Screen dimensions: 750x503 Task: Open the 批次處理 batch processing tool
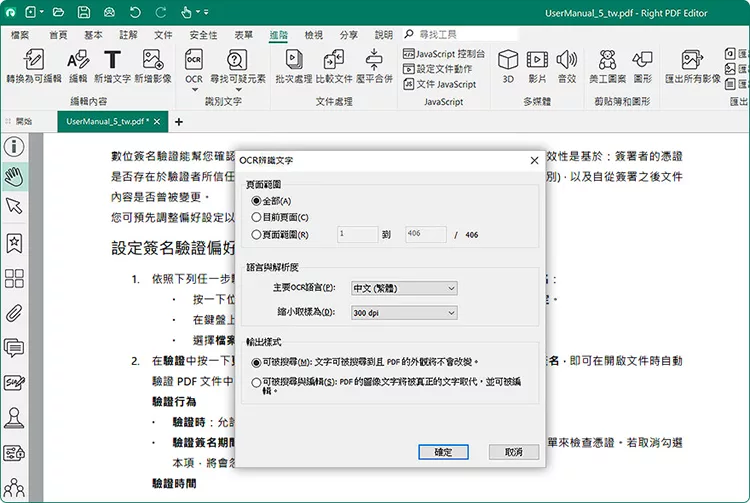[293, 65]
